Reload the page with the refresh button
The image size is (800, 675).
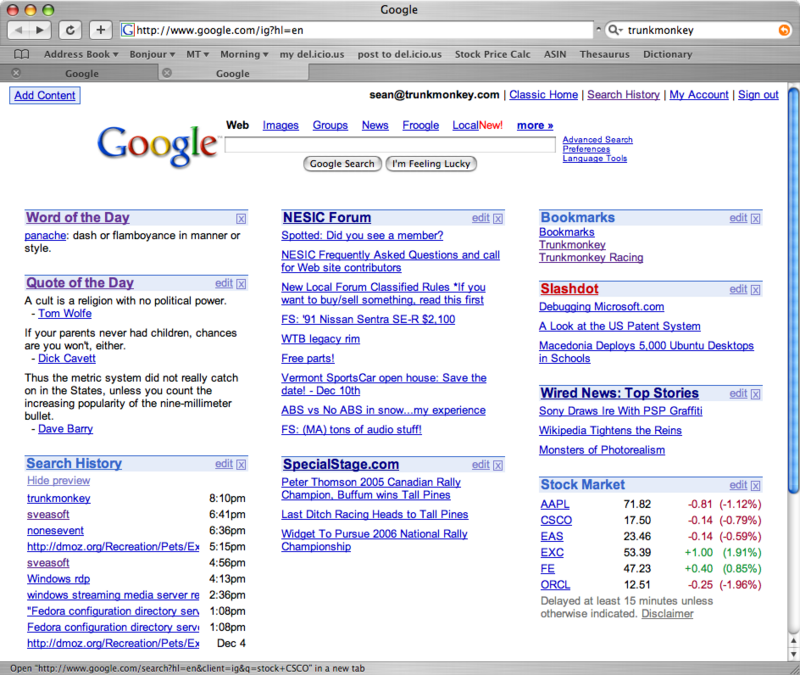72,30
